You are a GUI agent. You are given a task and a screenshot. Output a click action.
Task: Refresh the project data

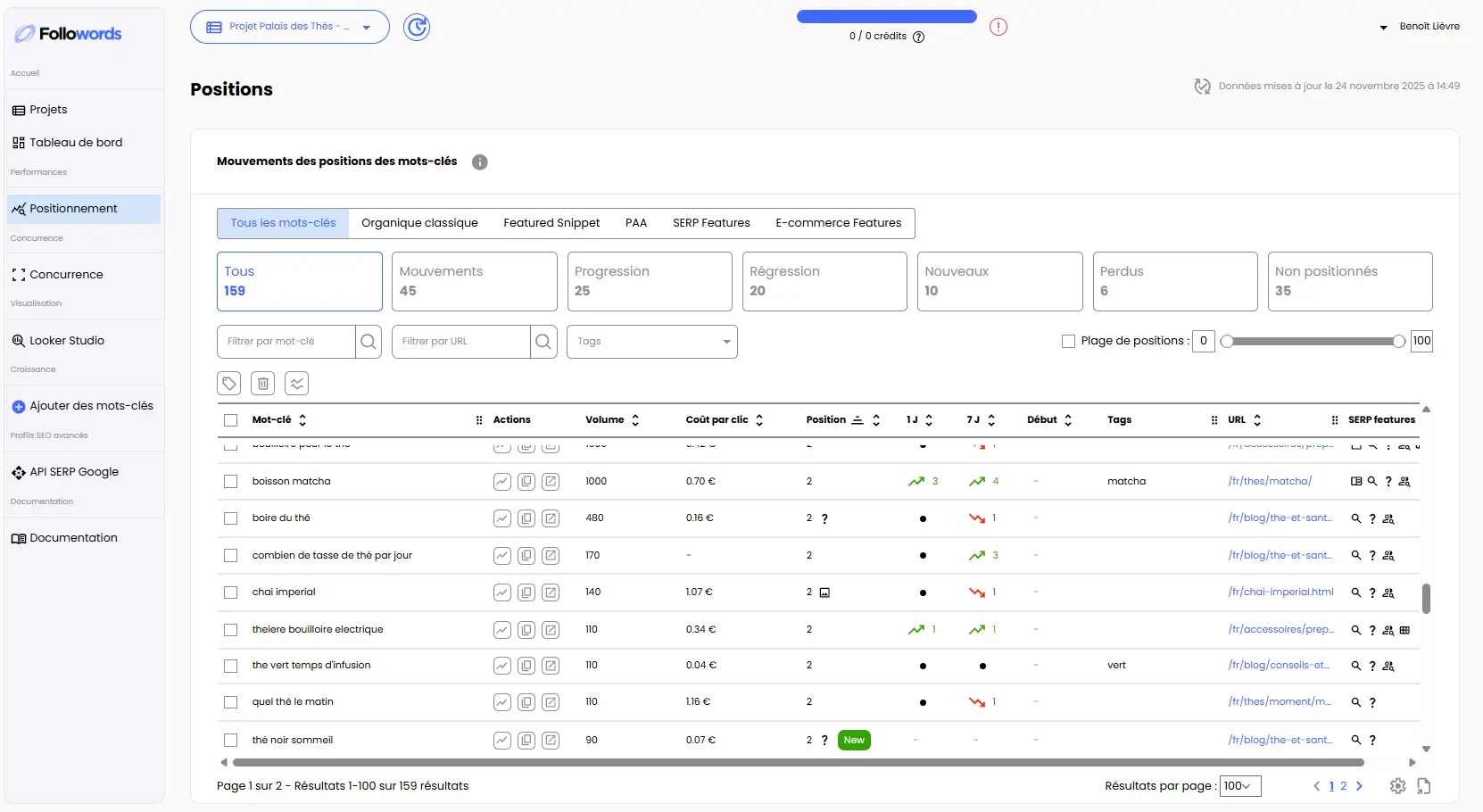416,27
